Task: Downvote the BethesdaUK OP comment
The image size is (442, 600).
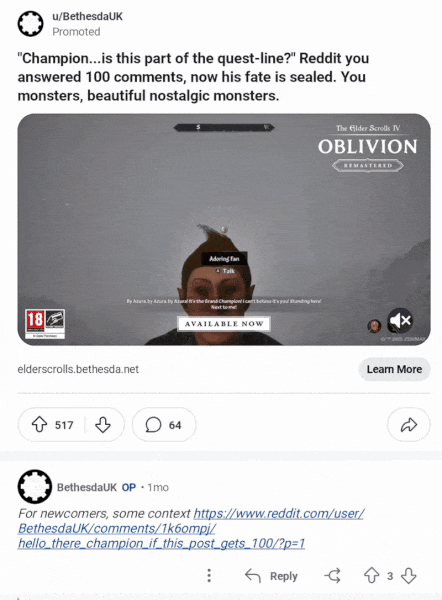Action: point(409,576)
